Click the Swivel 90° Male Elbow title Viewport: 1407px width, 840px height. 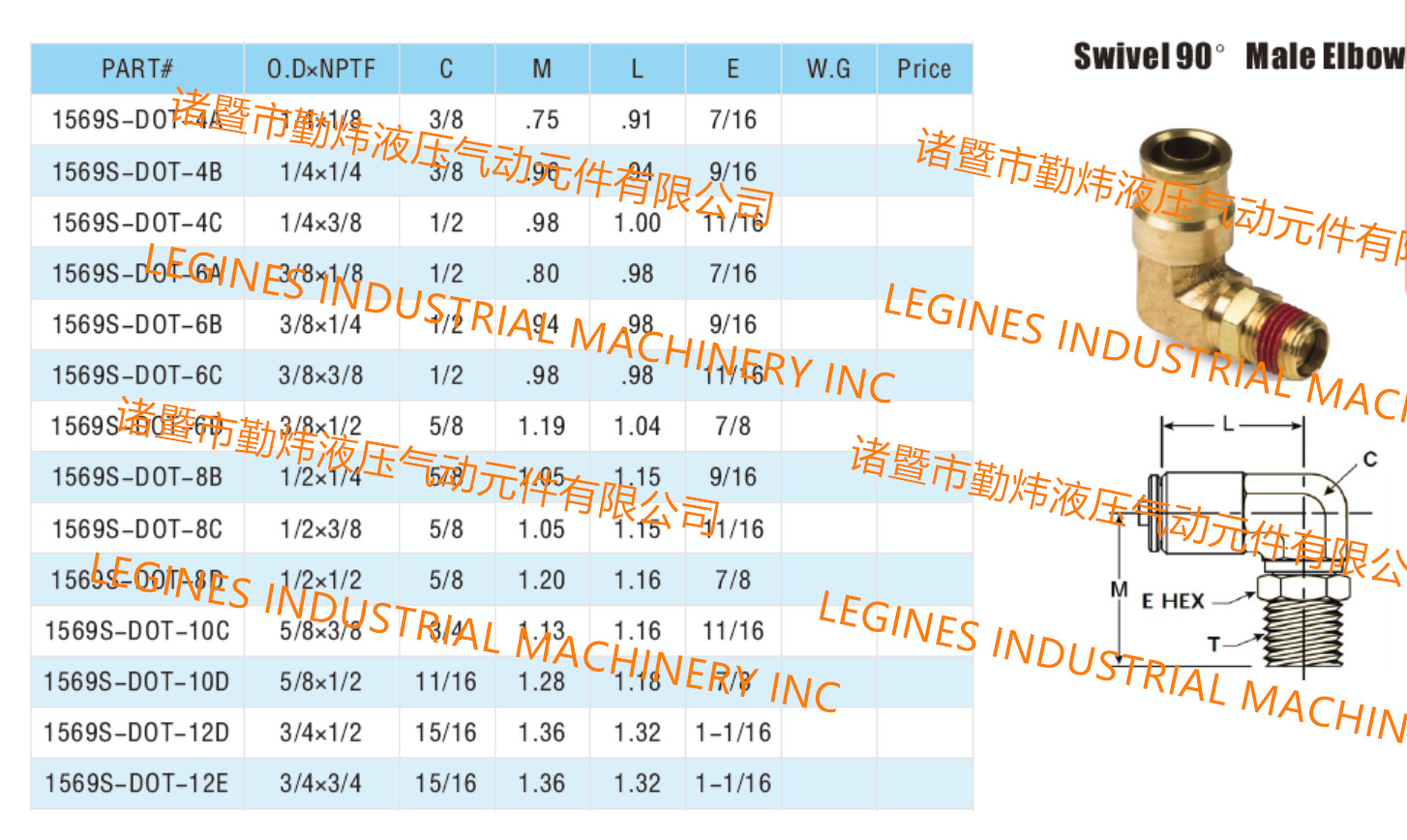(x=1240, y=56)
